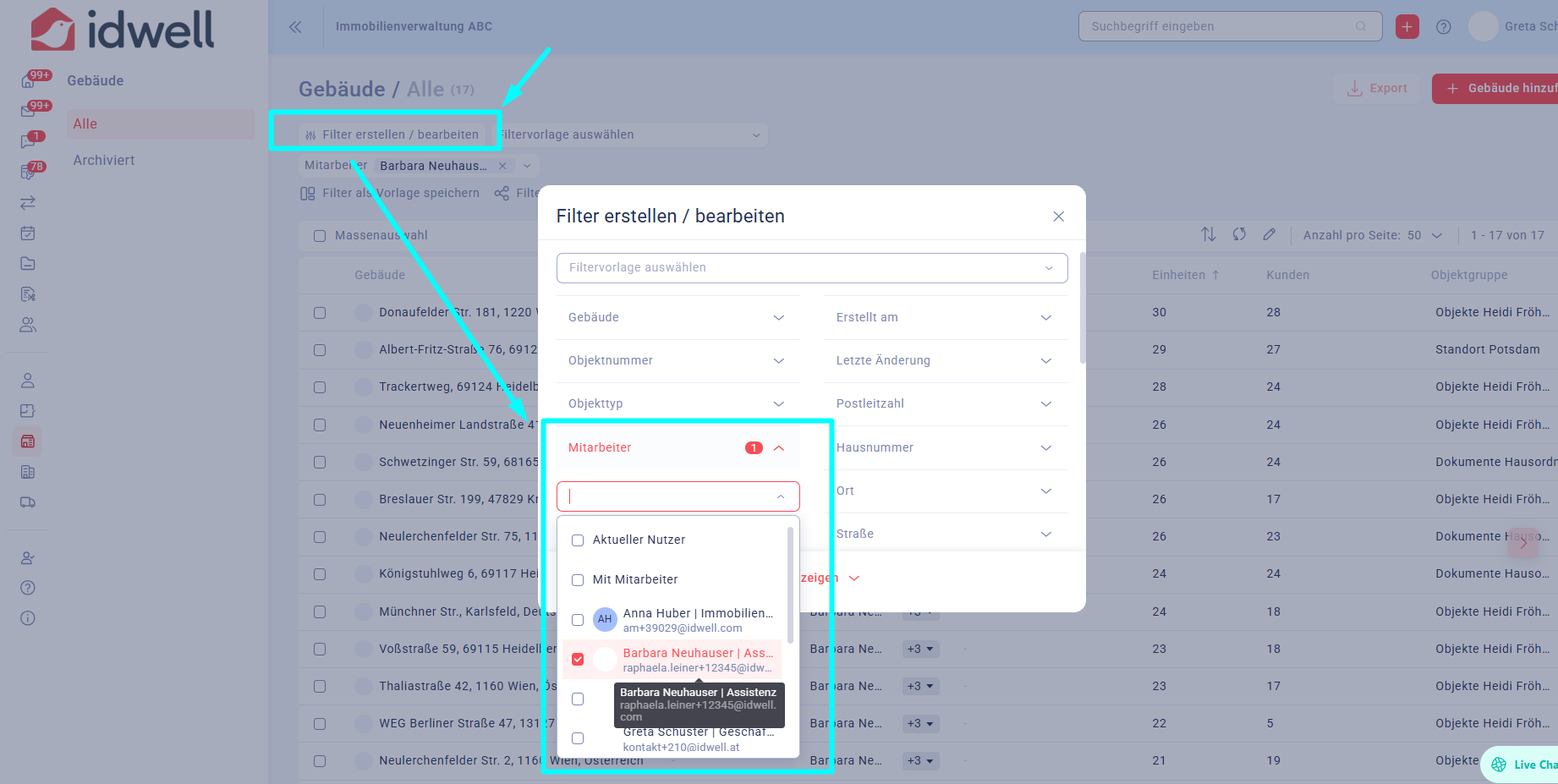1558x784 pixels.
Task: Expand the Gebäude filter section
Action: [x=678, y=317]
